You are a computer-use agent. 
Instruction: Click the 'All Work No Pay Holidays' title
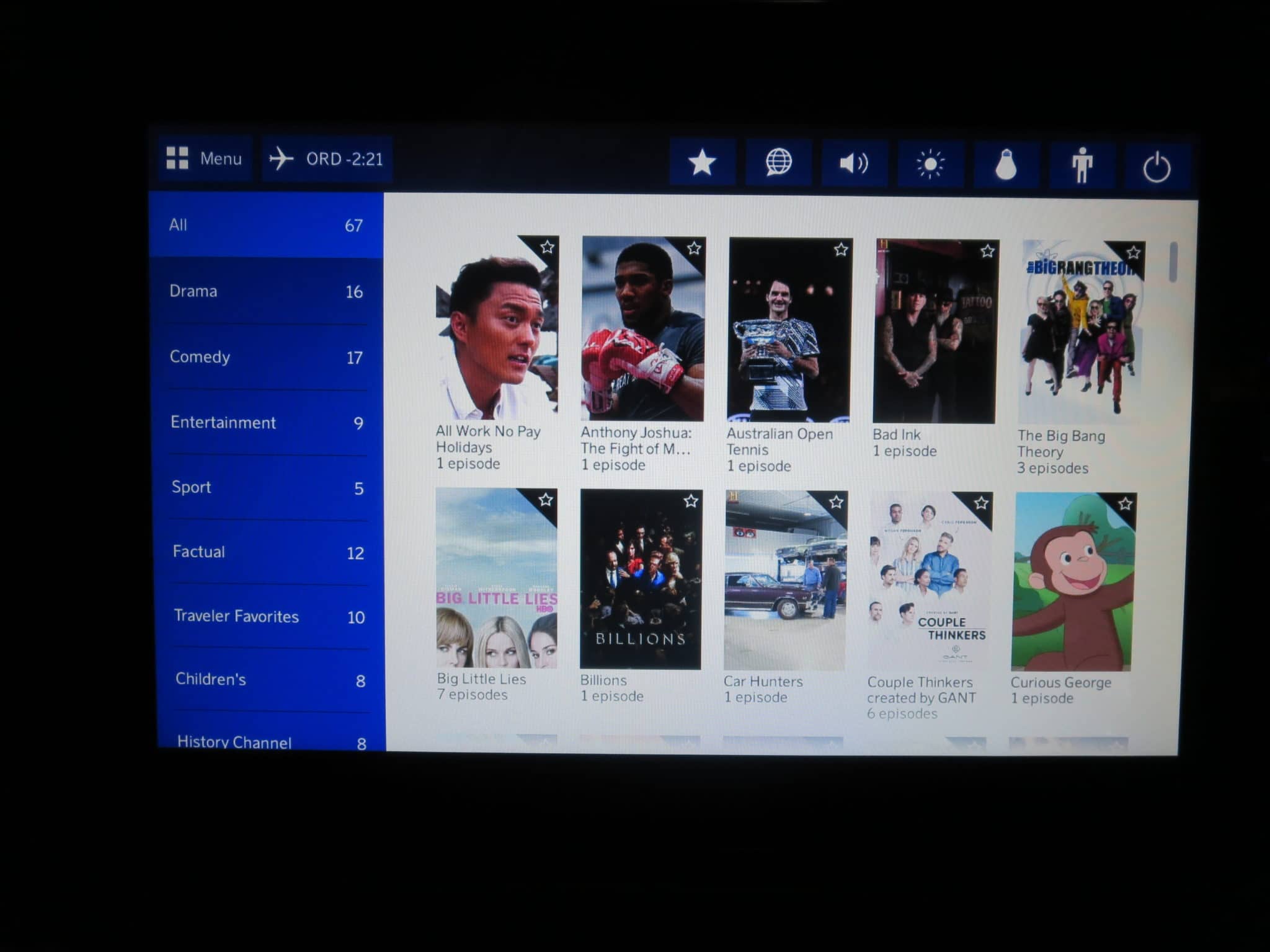coord(488,439)
